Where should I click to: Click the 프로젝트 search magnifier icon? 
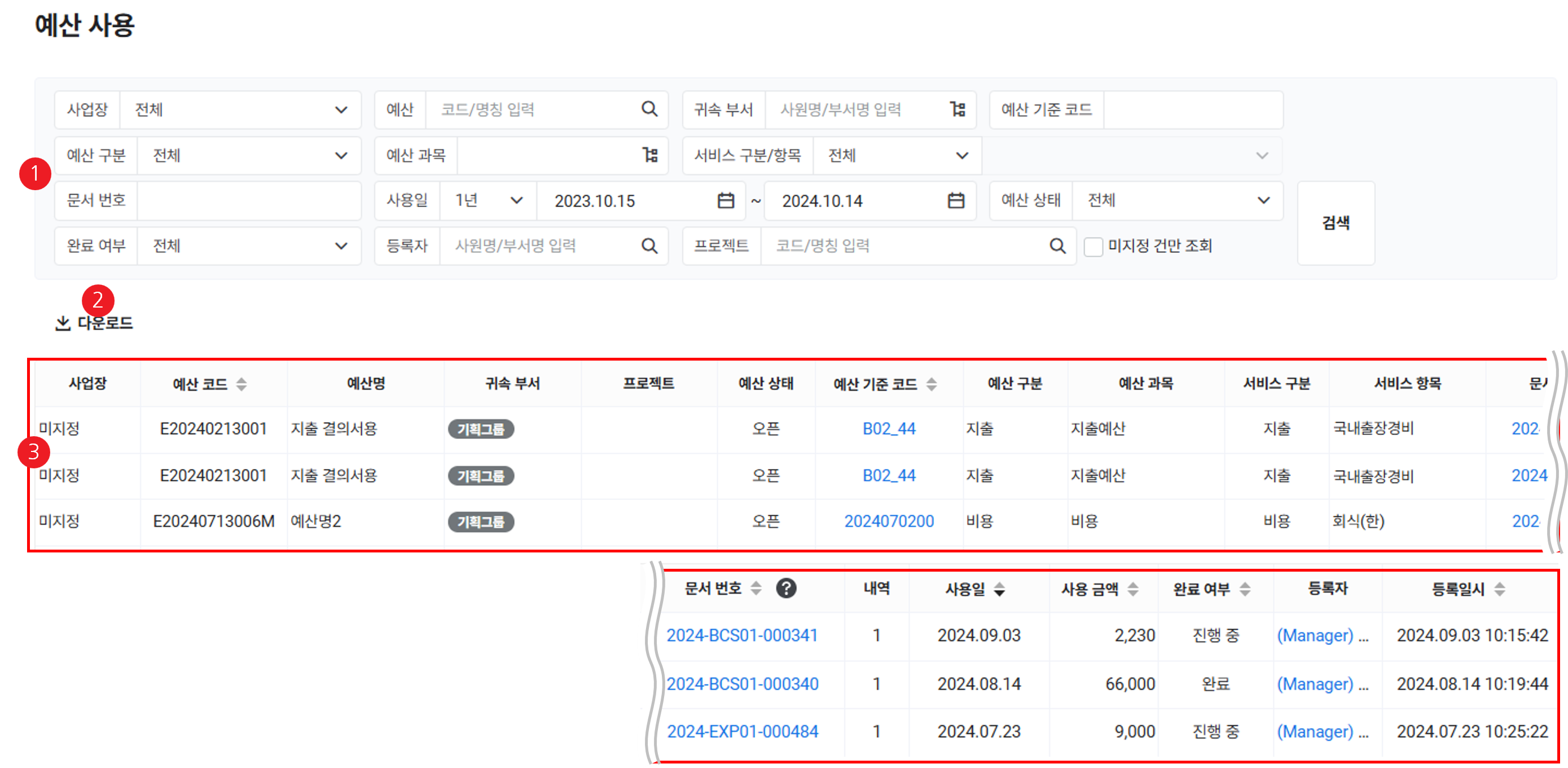1057,246
